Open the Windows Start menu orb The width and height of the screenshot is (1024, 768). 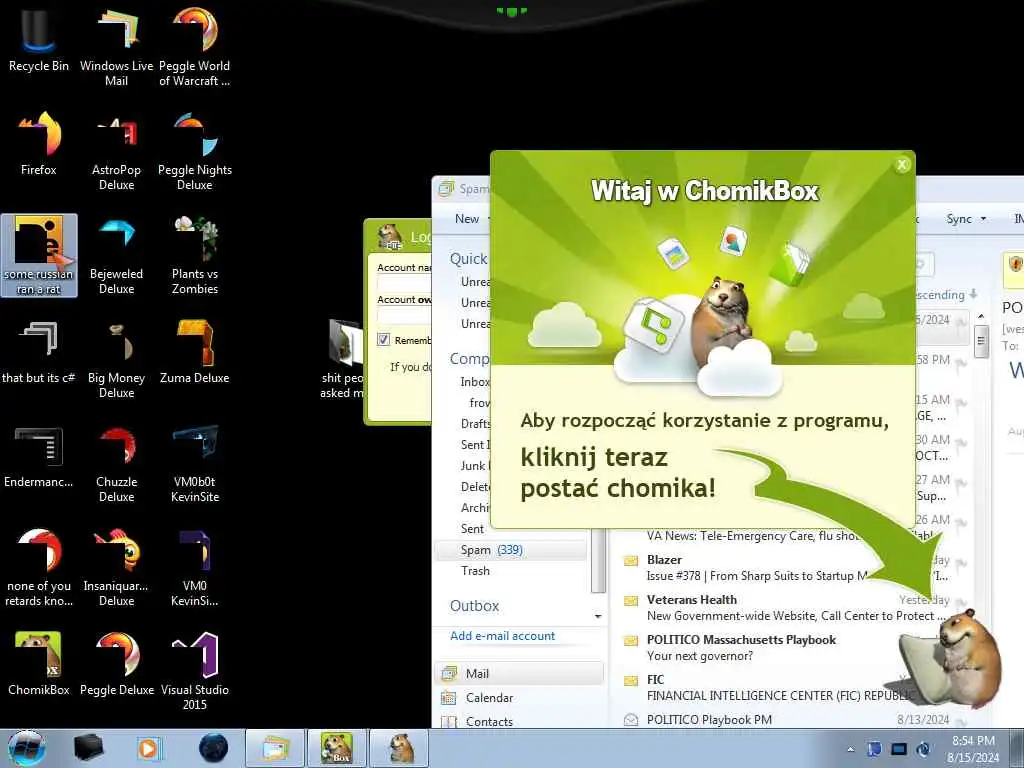[27, 748]
